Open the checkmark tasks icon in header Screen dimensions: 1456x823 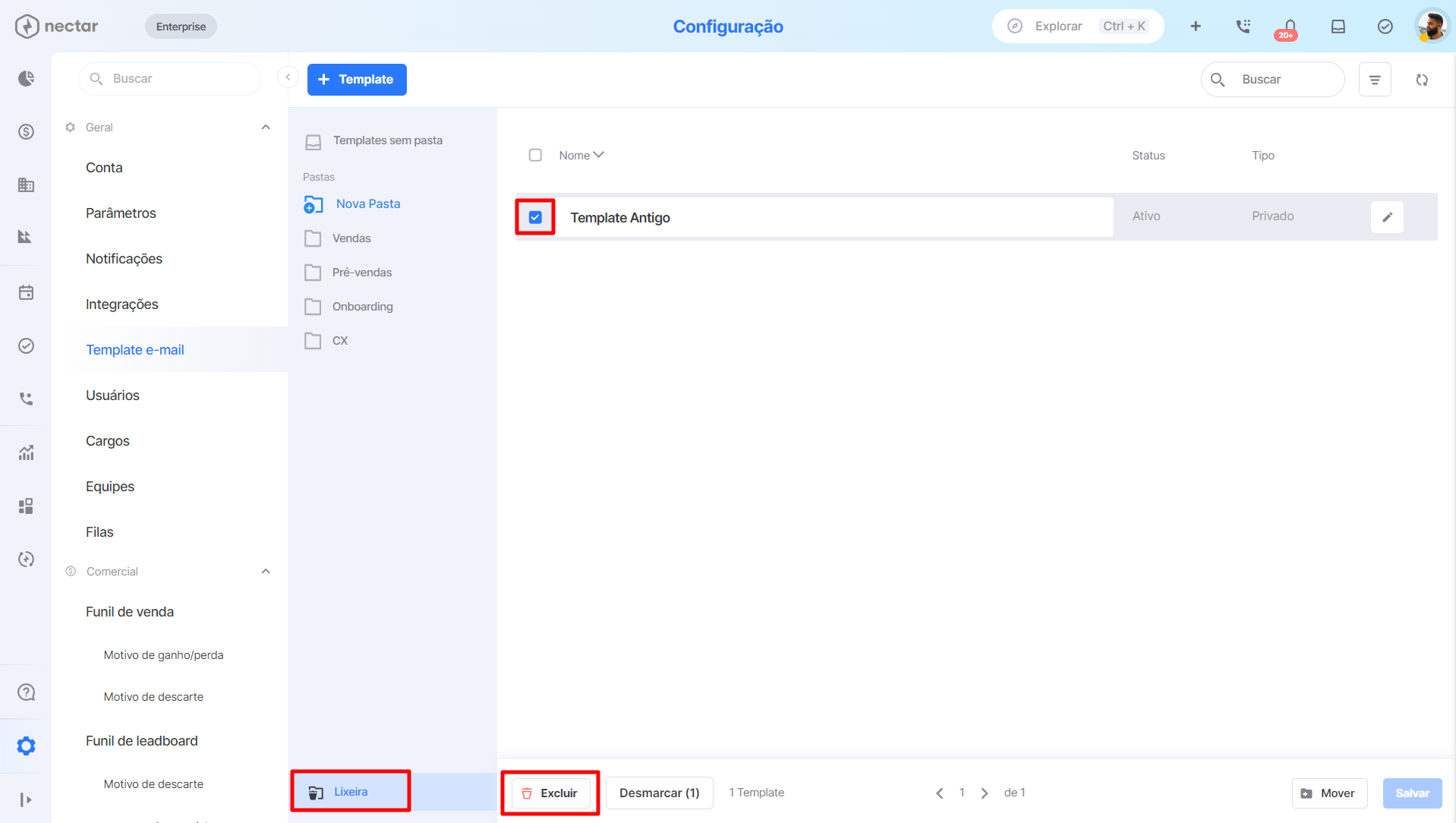[x=1385, y=27]
